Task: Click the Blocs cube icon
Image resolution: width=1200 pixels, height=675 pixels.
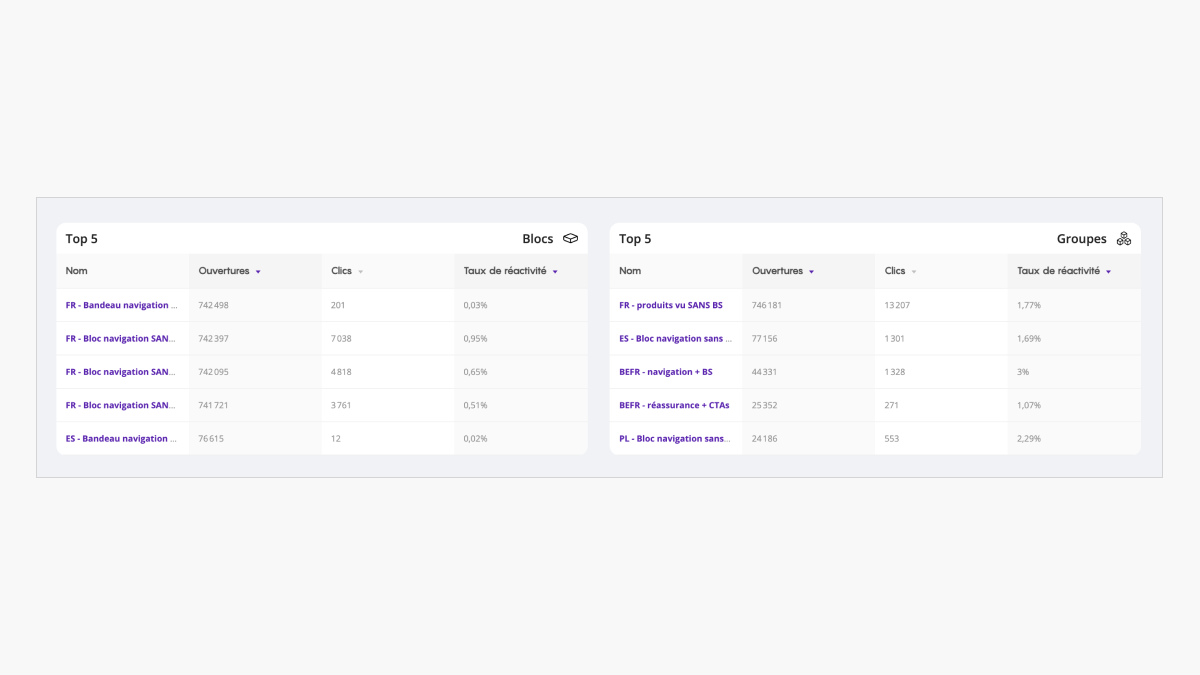Action: point(571,239)
